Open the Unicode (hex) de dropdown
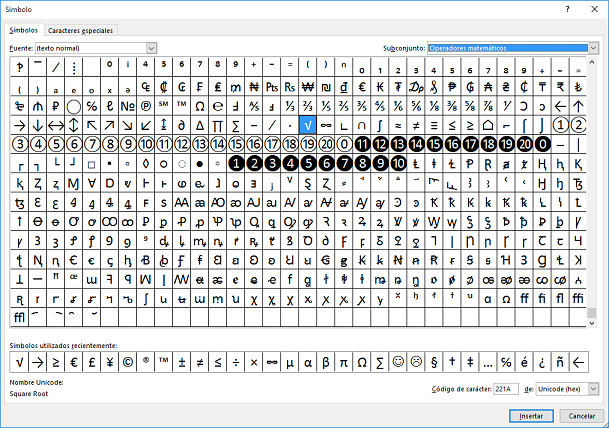This screenshot has width=609, height=428. coord(593,389)
